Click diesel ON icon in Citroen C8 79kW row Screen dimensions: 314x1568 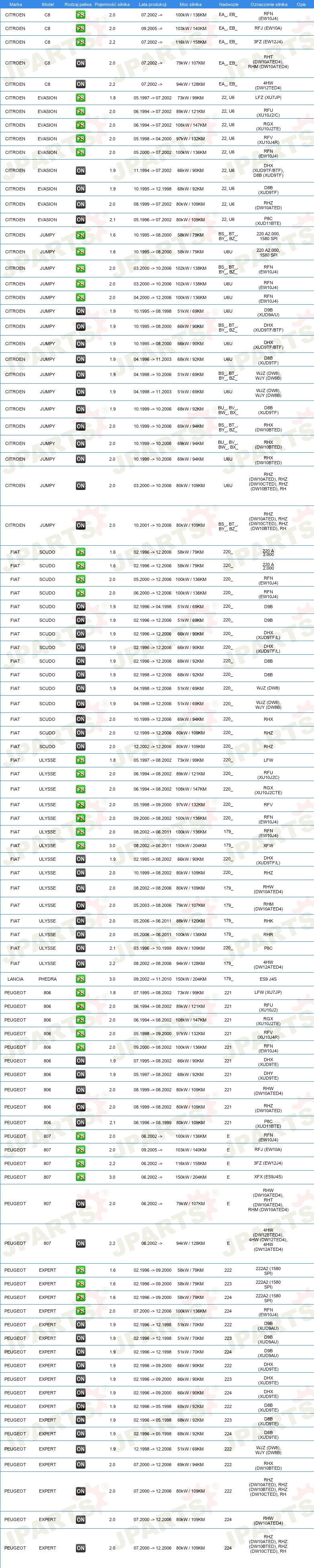pyautogui.click(x=80, y=63)
